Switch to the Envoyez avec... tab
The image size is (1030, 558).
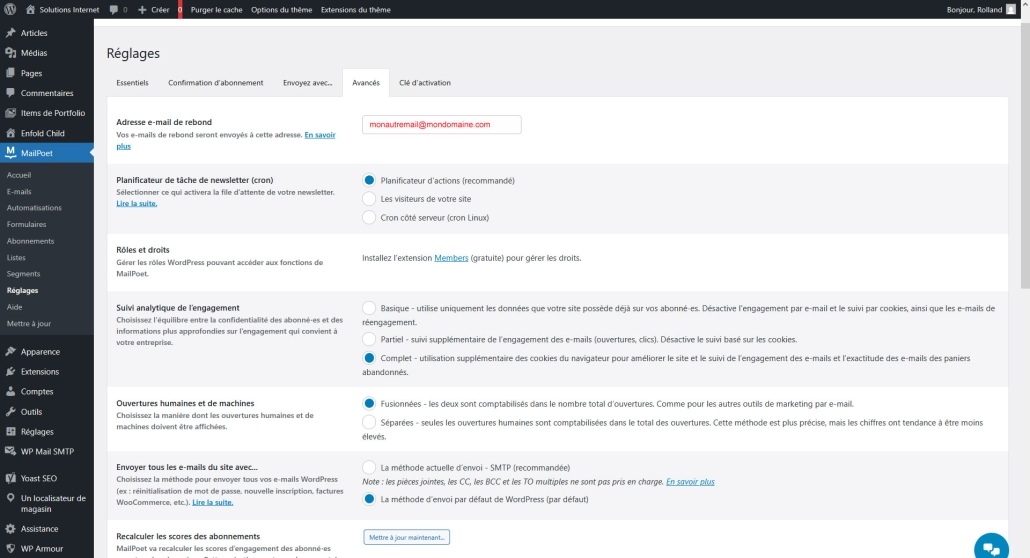(x=307, y=83)
